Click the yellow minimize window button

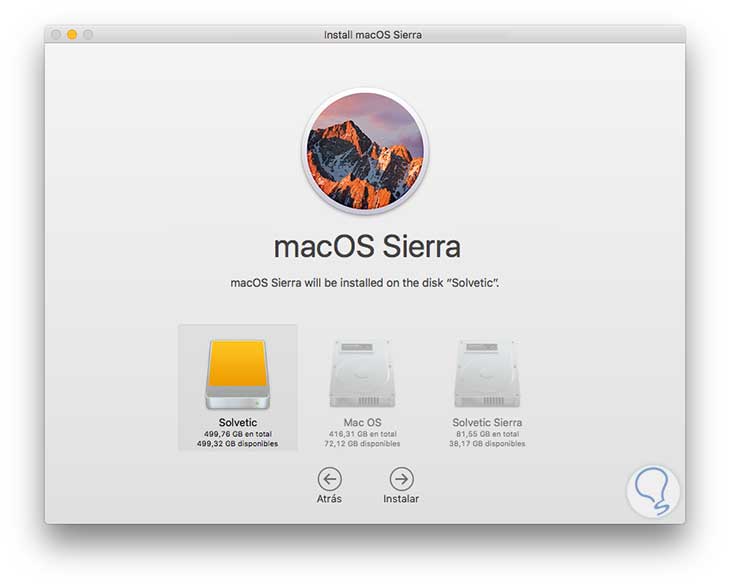click(72, 34)
